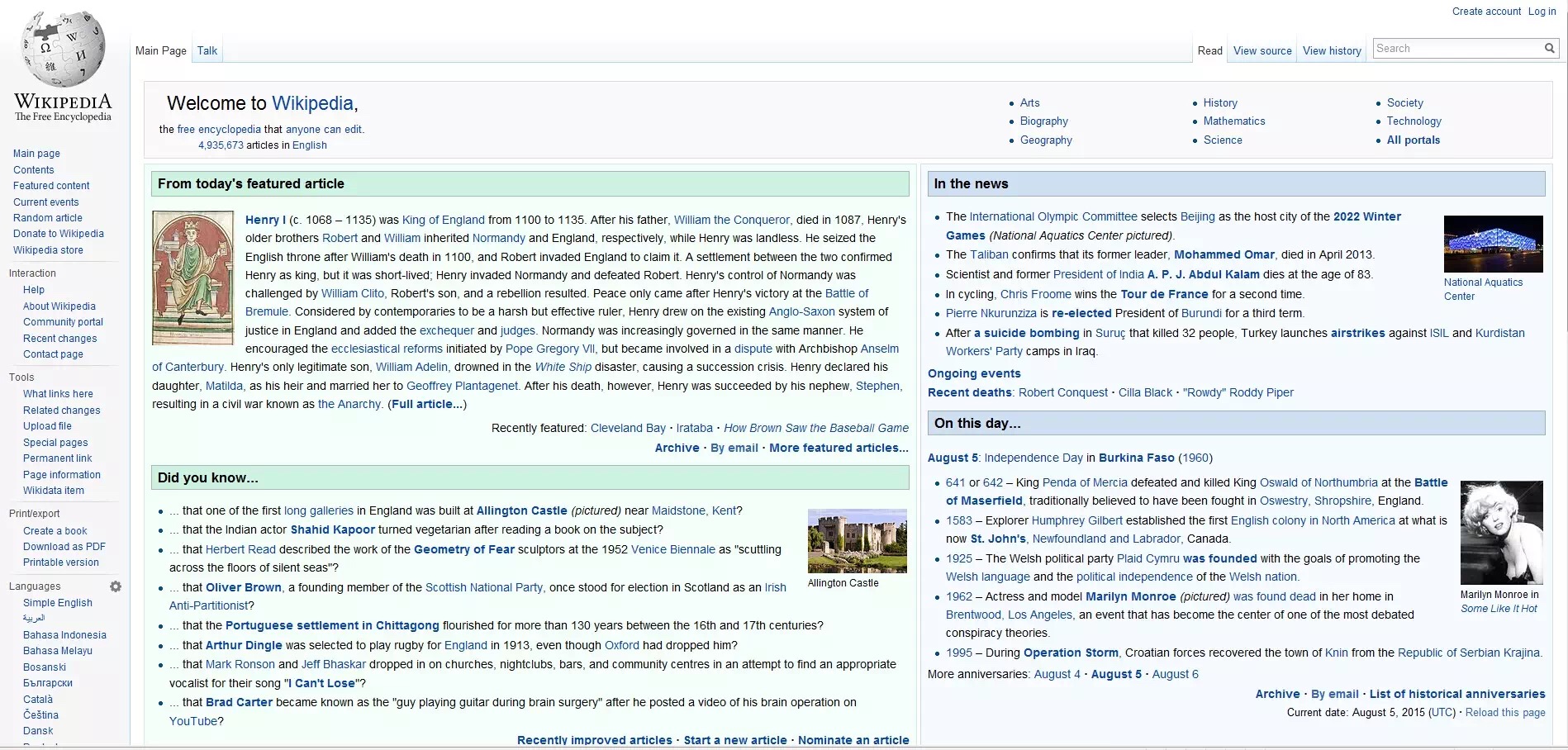Click the search magnifying glass icon
This screenshot has height=750, width=1568.
[x=1549, y=49]
